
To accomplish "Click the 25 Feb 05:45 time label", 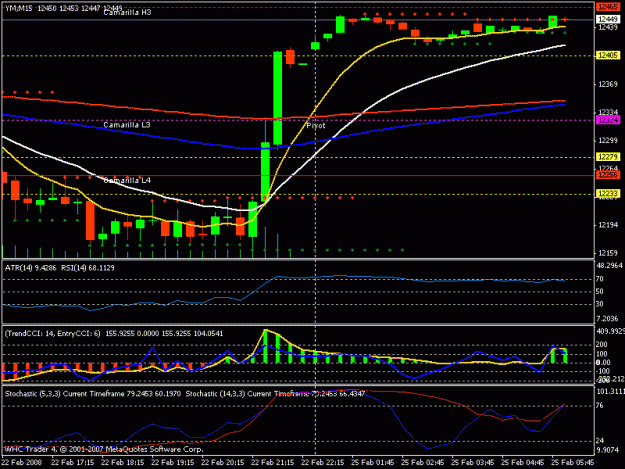I will (x=573, y=463).
